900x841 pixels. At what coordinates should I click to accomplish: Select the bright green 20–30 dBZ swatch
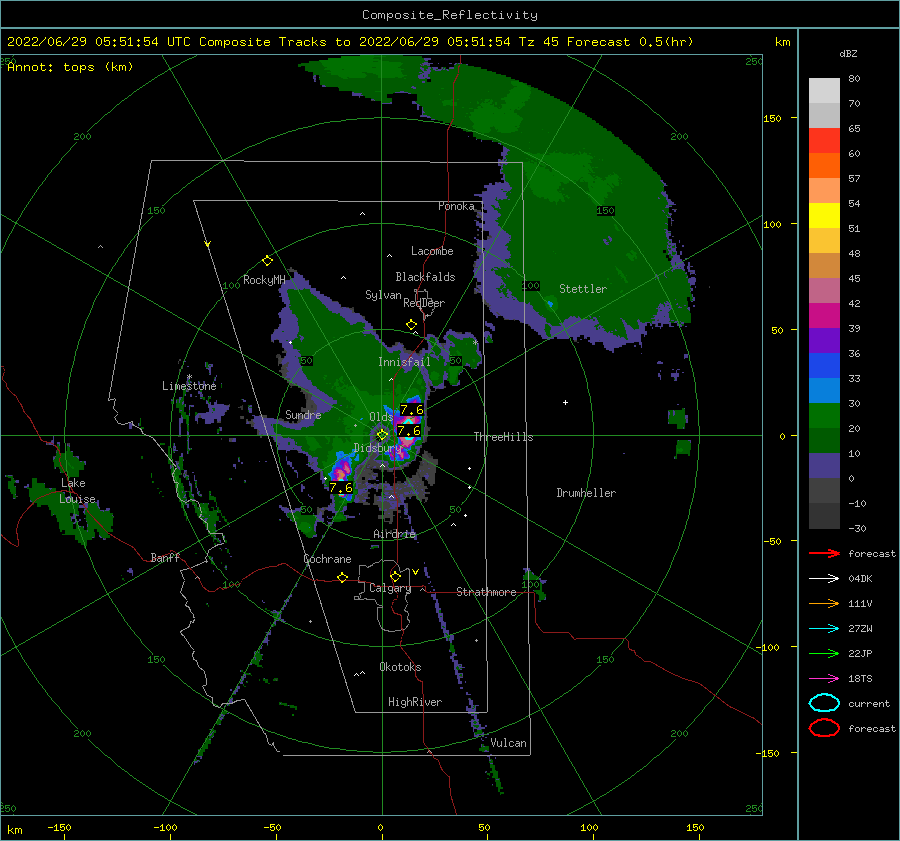[x=824, y=416]
